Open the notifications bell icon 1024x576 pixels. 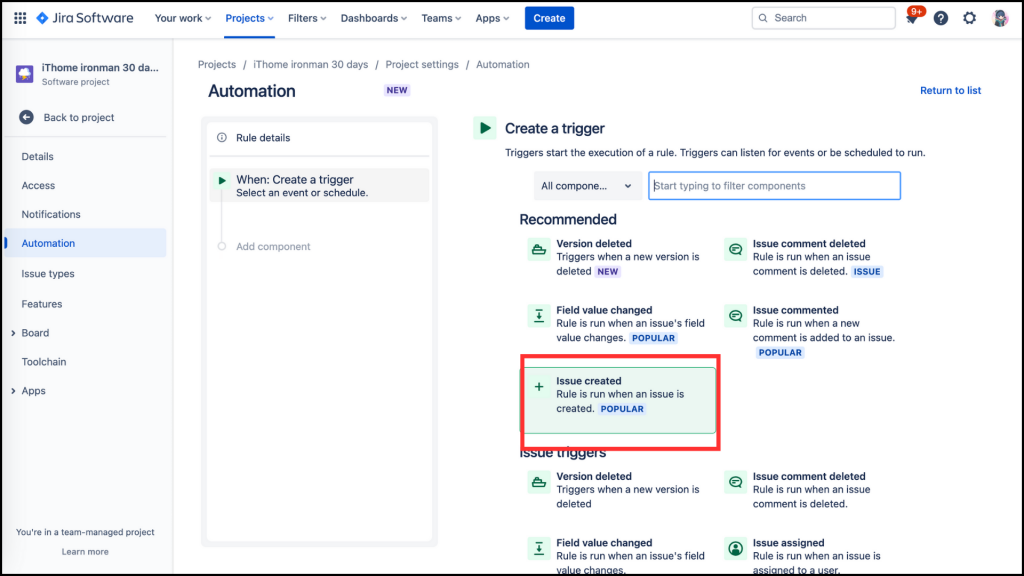[x=912, y=18]
